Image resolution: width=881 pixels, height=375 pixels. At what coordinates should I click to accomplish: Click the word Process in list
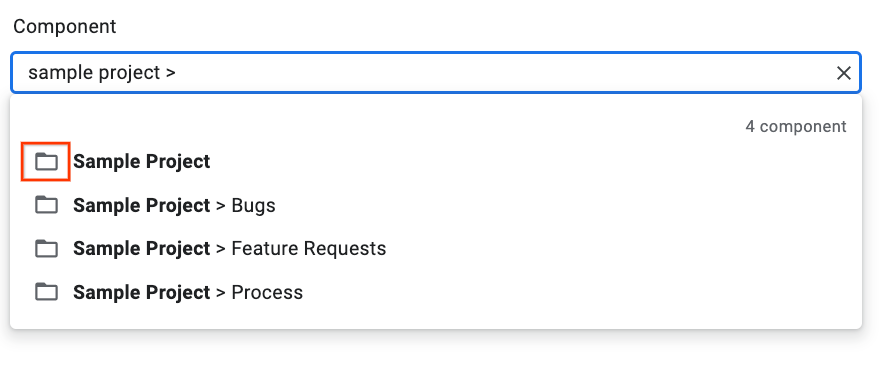(267, 292)
